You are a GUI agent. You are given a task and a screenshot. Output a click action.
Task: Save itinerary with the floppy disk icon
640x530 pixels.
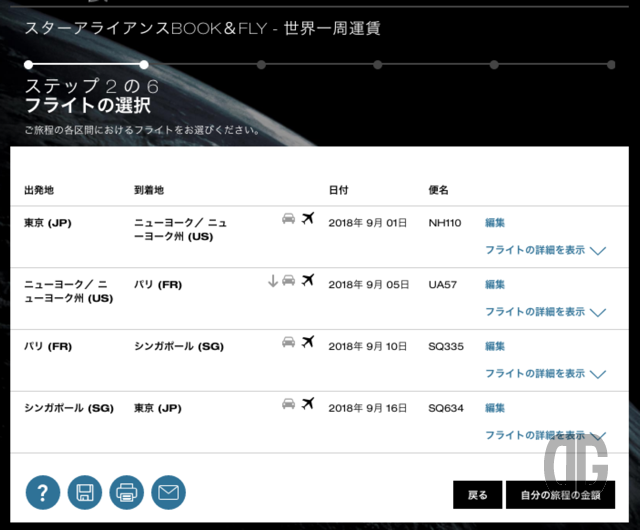tap(84, 492)
